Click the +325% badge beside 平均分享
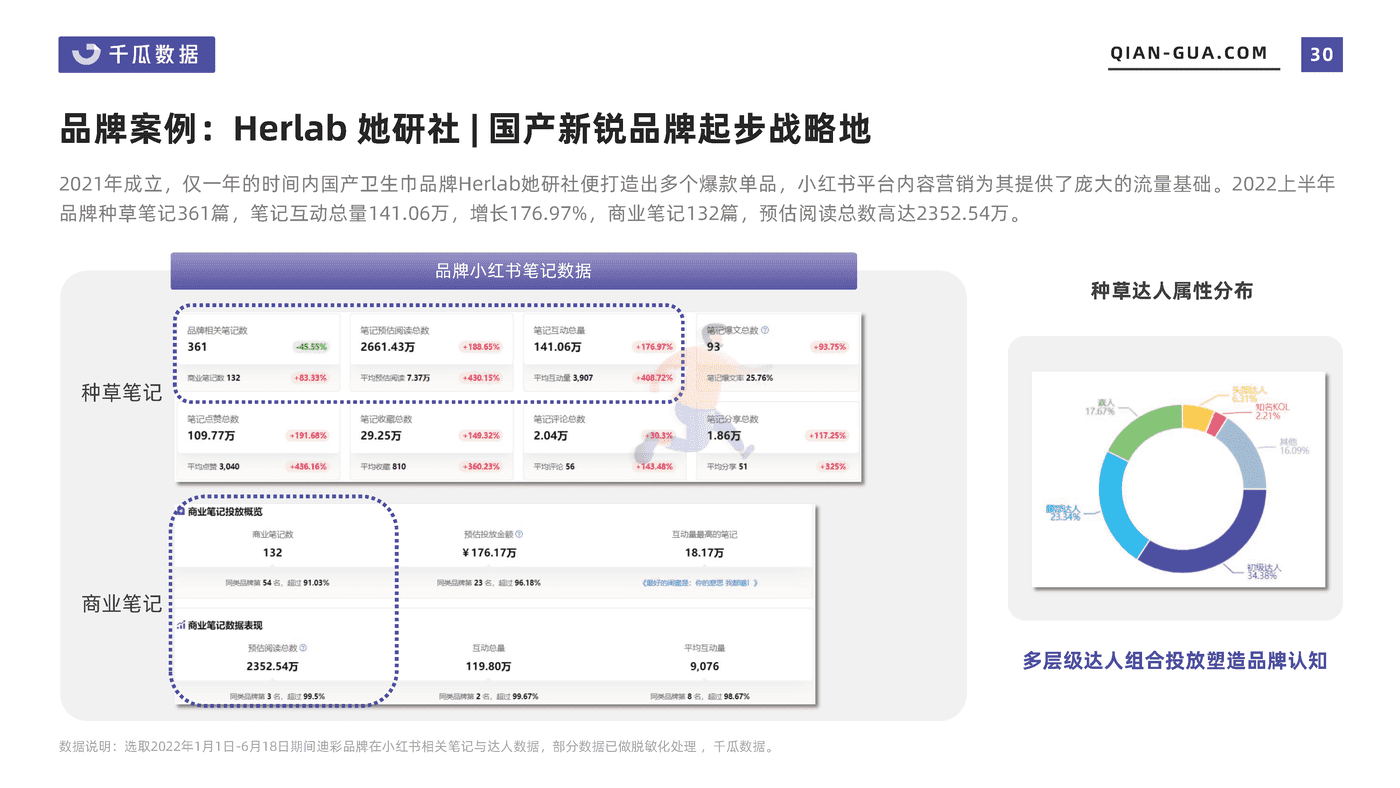1400x788 pixels. [833, 467]
